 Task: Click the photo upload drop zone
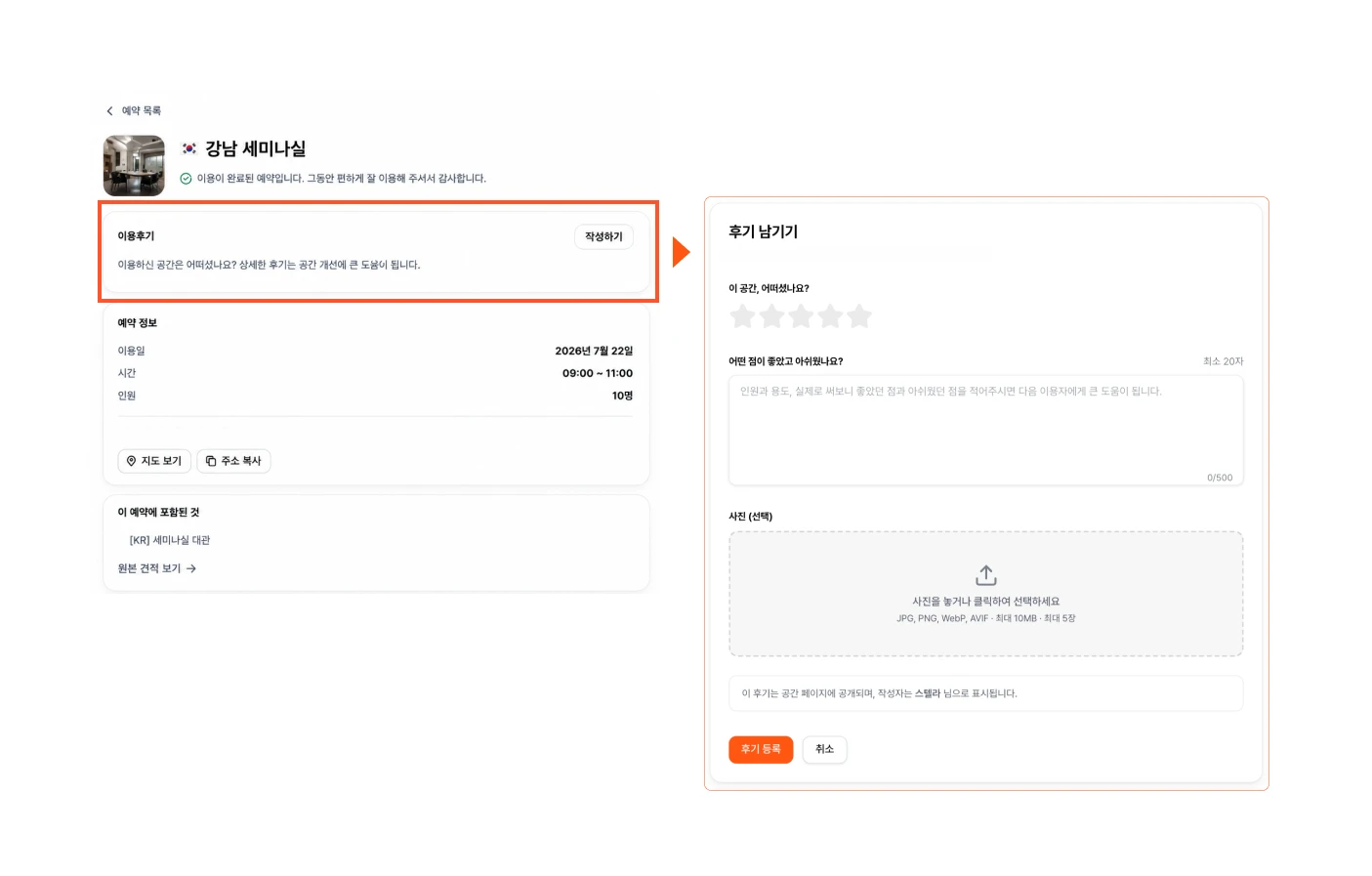[986, 594]
